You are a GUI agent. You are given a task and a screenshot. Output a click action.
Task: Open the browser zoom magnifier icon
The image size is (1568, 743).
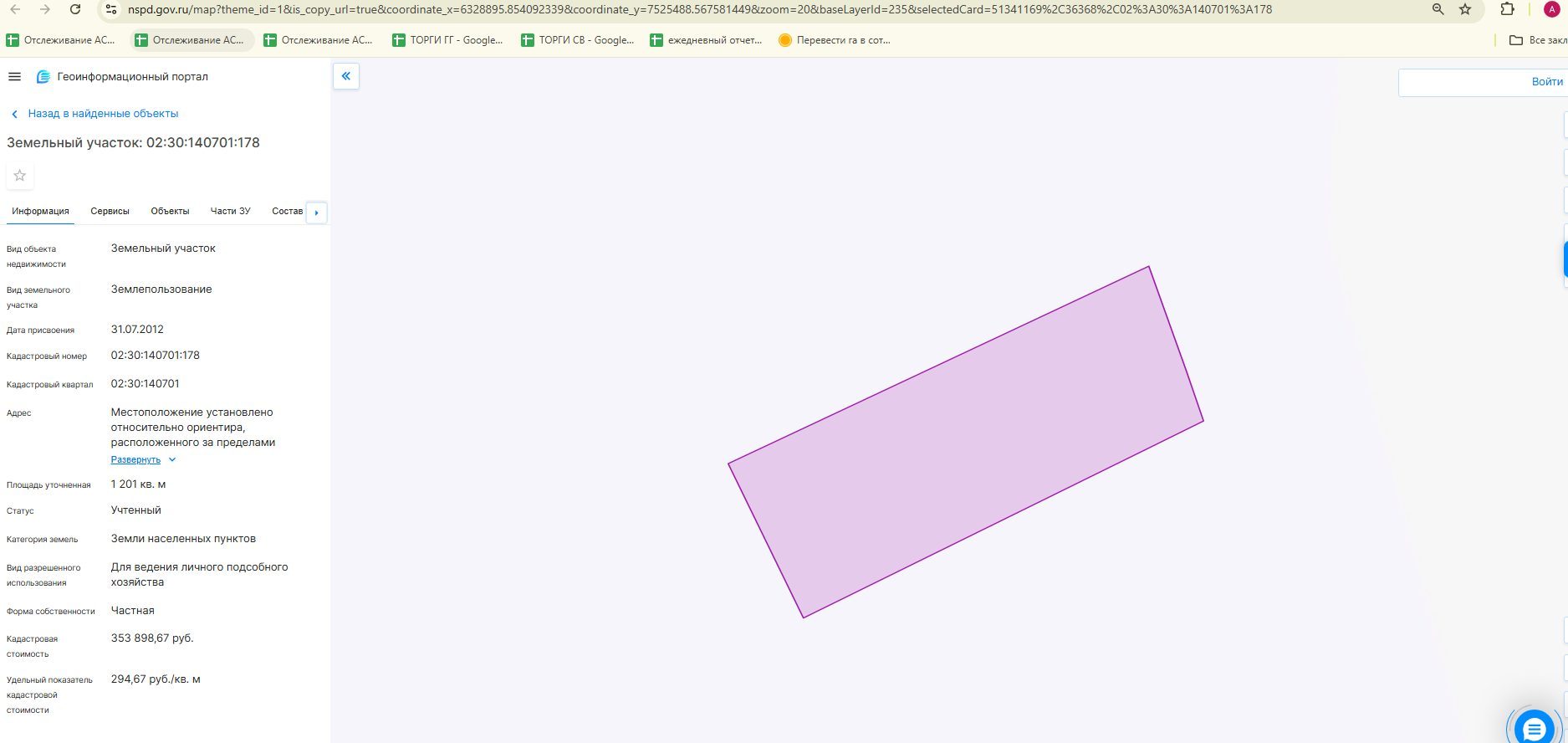pyautogui.click(x=1438, y=9)
